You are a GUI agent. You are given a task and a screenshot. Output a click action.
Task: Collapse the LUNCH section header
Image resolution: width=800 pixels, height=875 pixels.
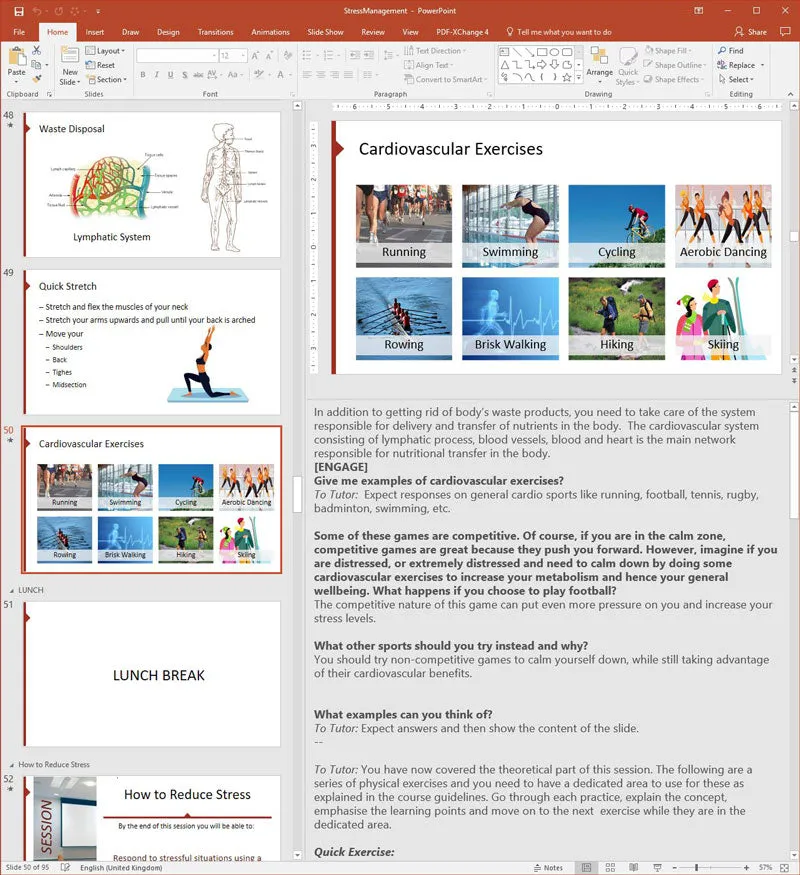(x=12, y=590)
